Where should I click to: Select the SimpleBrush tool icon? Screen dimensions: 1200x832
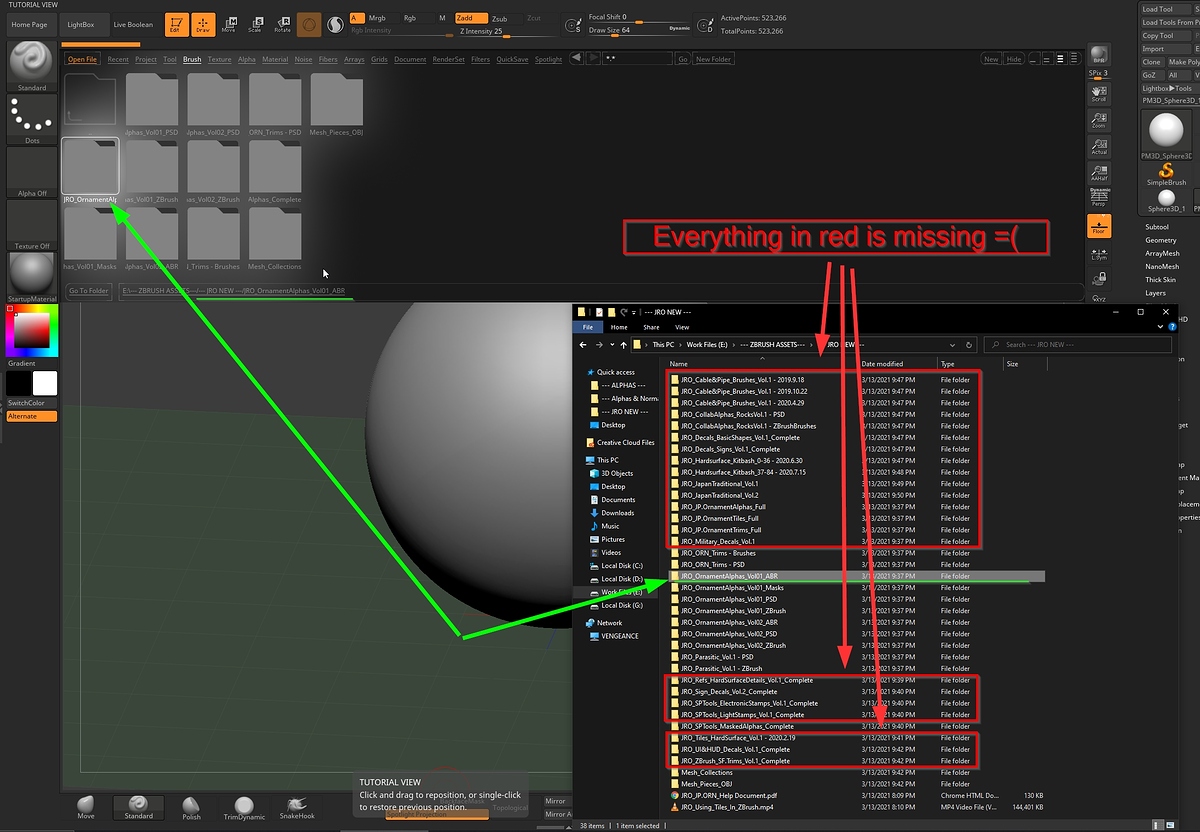[1165, 175]
